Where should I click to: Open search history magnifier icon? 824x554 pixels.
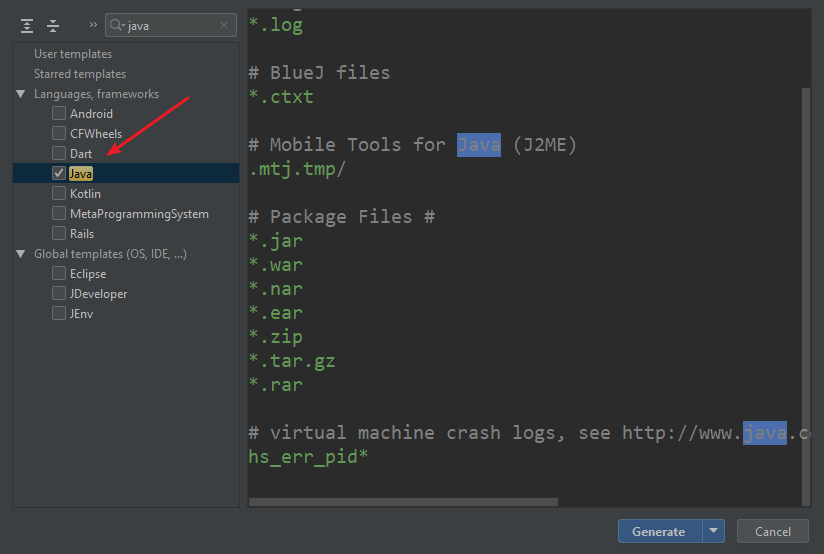pyautogui.click(x=117, y=25)
